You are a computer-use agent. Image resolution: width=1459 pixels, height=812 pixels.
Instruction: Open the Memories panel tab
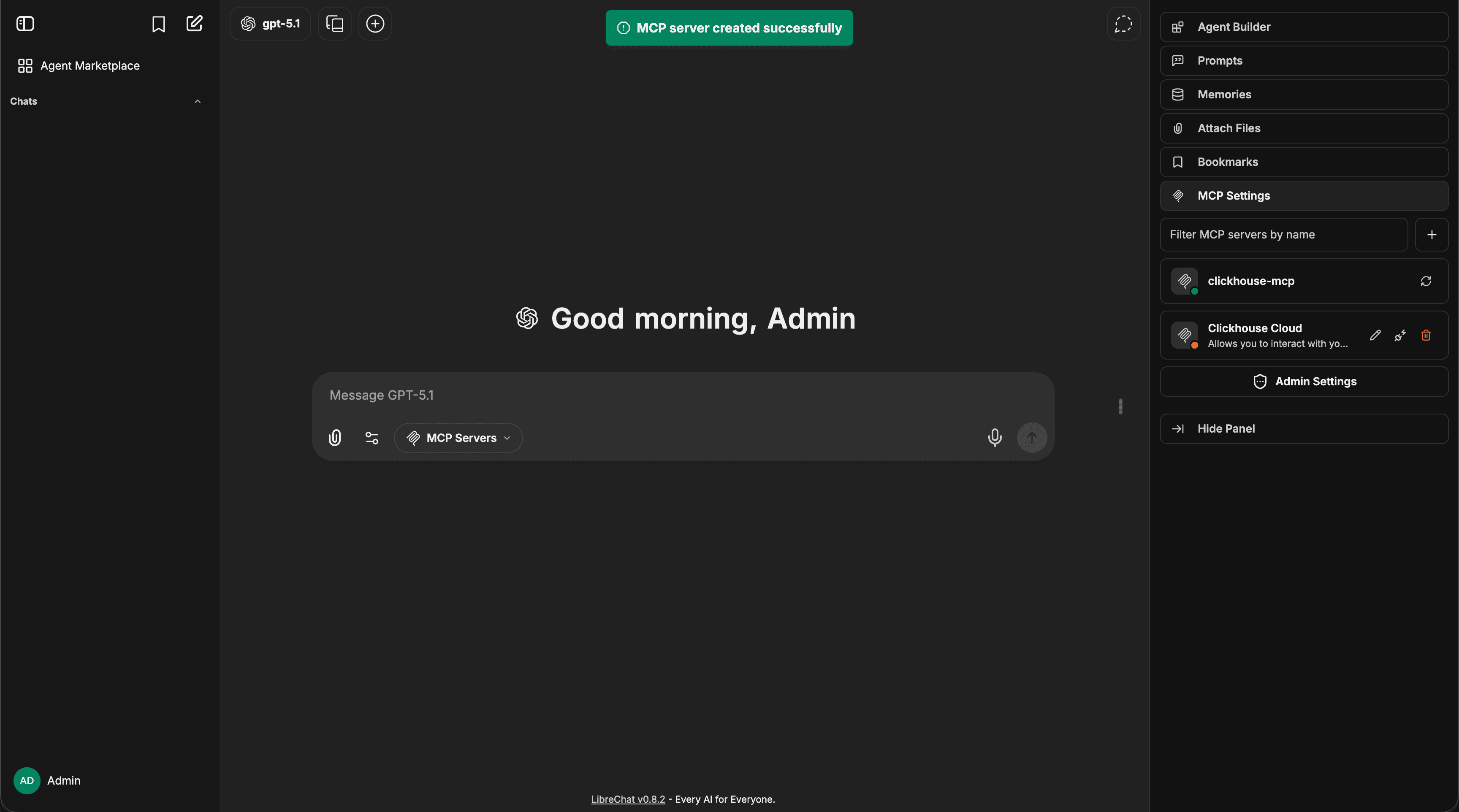(1304, 95)
